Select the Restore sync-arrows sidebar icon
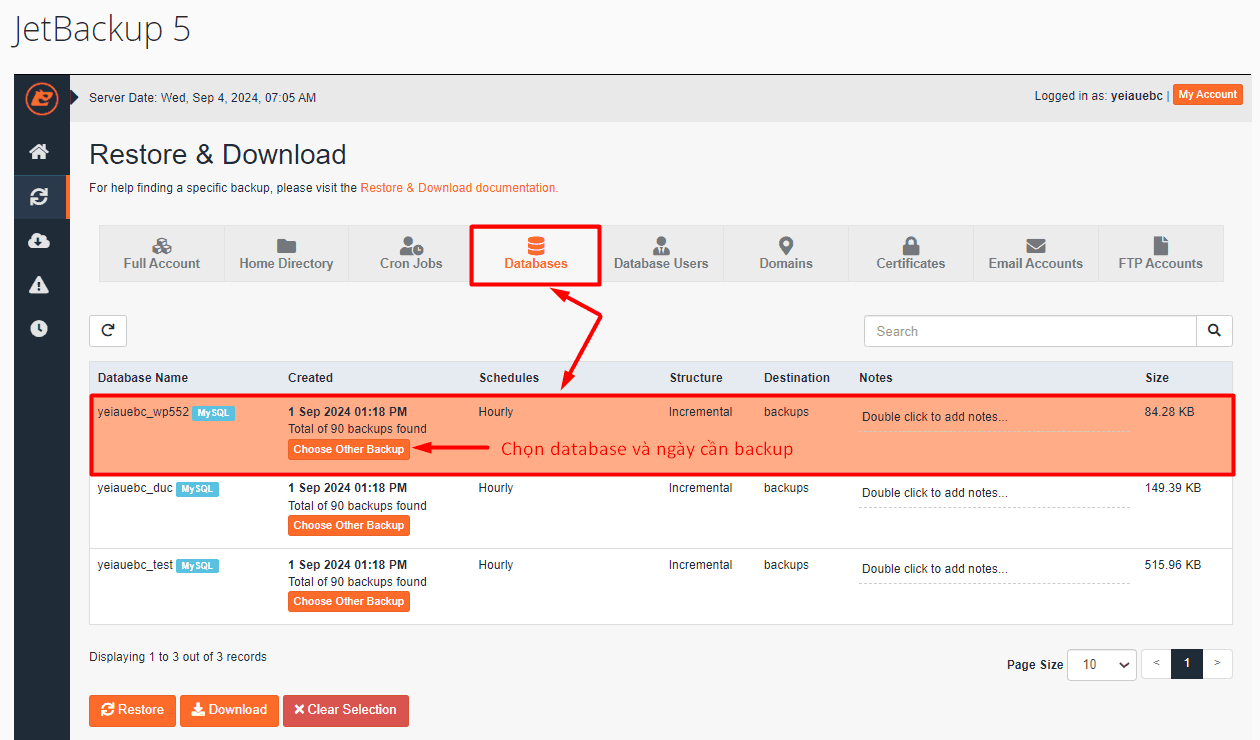The image size is (1260, 740). click(40, 196)
